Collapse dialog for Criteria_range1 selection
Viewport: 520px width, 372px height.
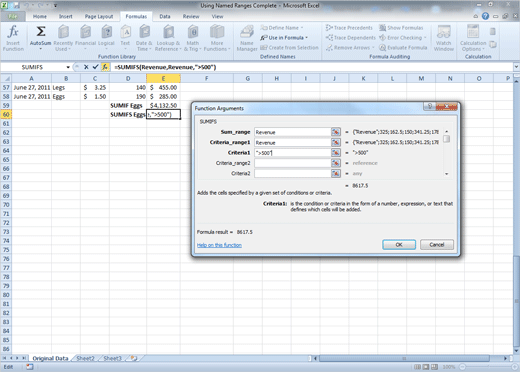[336, 142]
